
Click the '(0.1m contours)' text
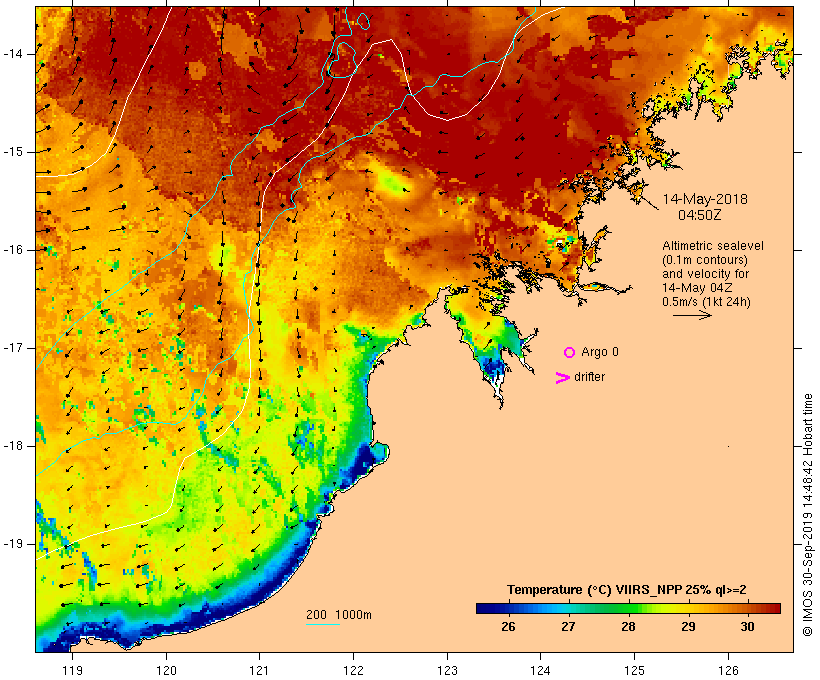click(x=705, y=260)
